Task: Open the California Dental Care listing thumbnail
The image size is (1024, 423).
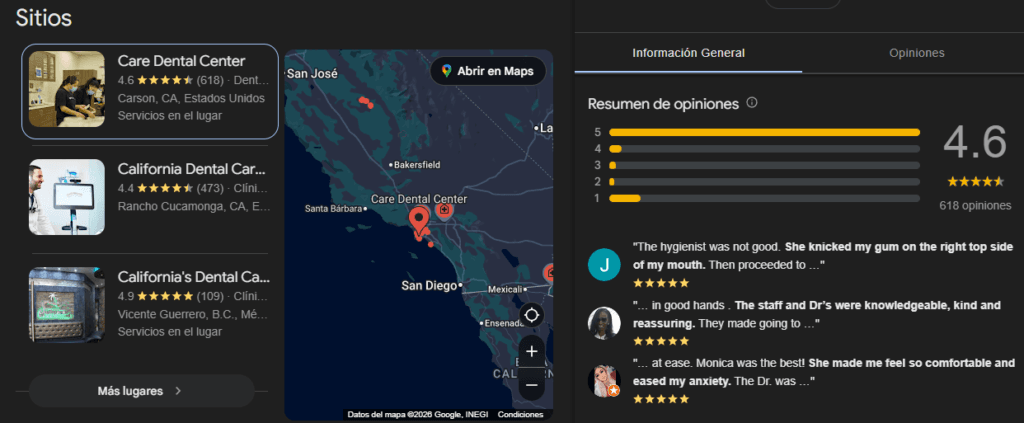Action: [x=67, y=197]
